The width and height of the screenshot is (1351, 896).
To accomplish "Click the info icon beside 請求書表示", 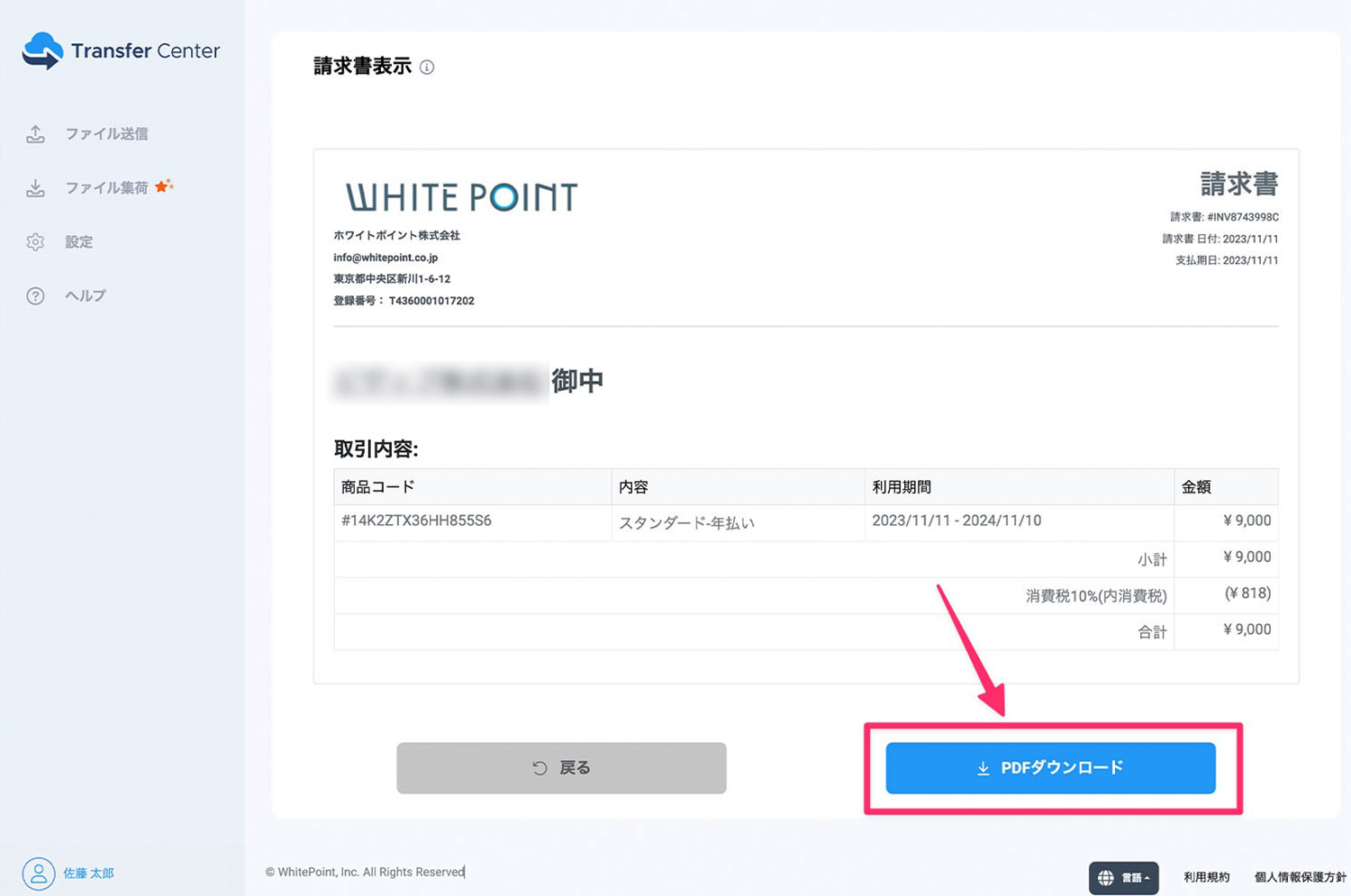I will [x=428, y=67].
